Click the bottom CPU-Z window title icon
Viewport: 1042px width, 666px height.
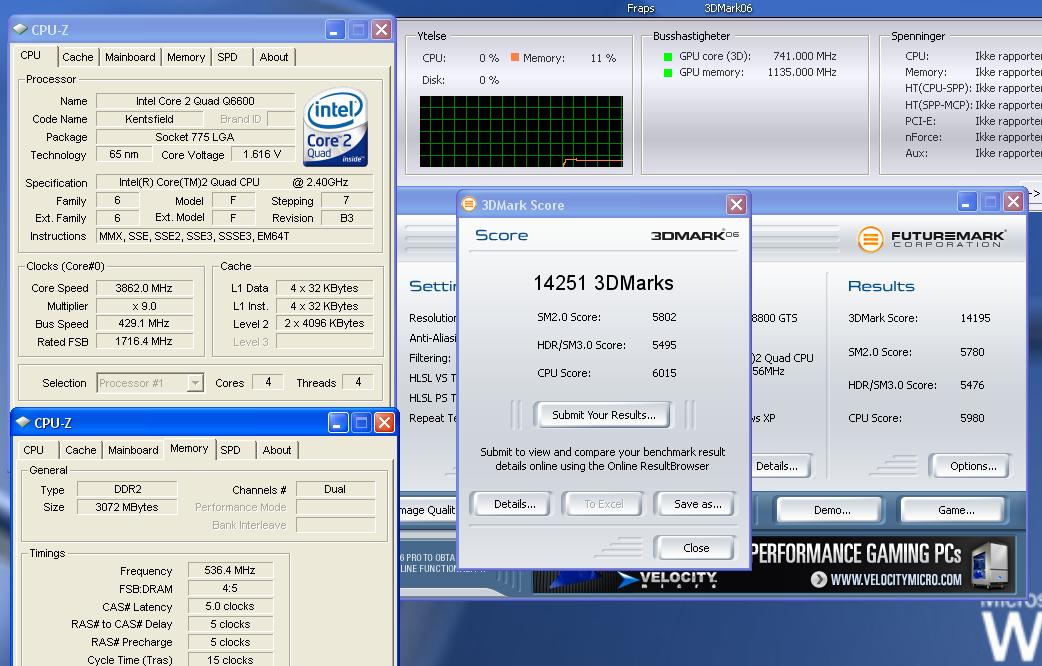click(x=23, y=422)
